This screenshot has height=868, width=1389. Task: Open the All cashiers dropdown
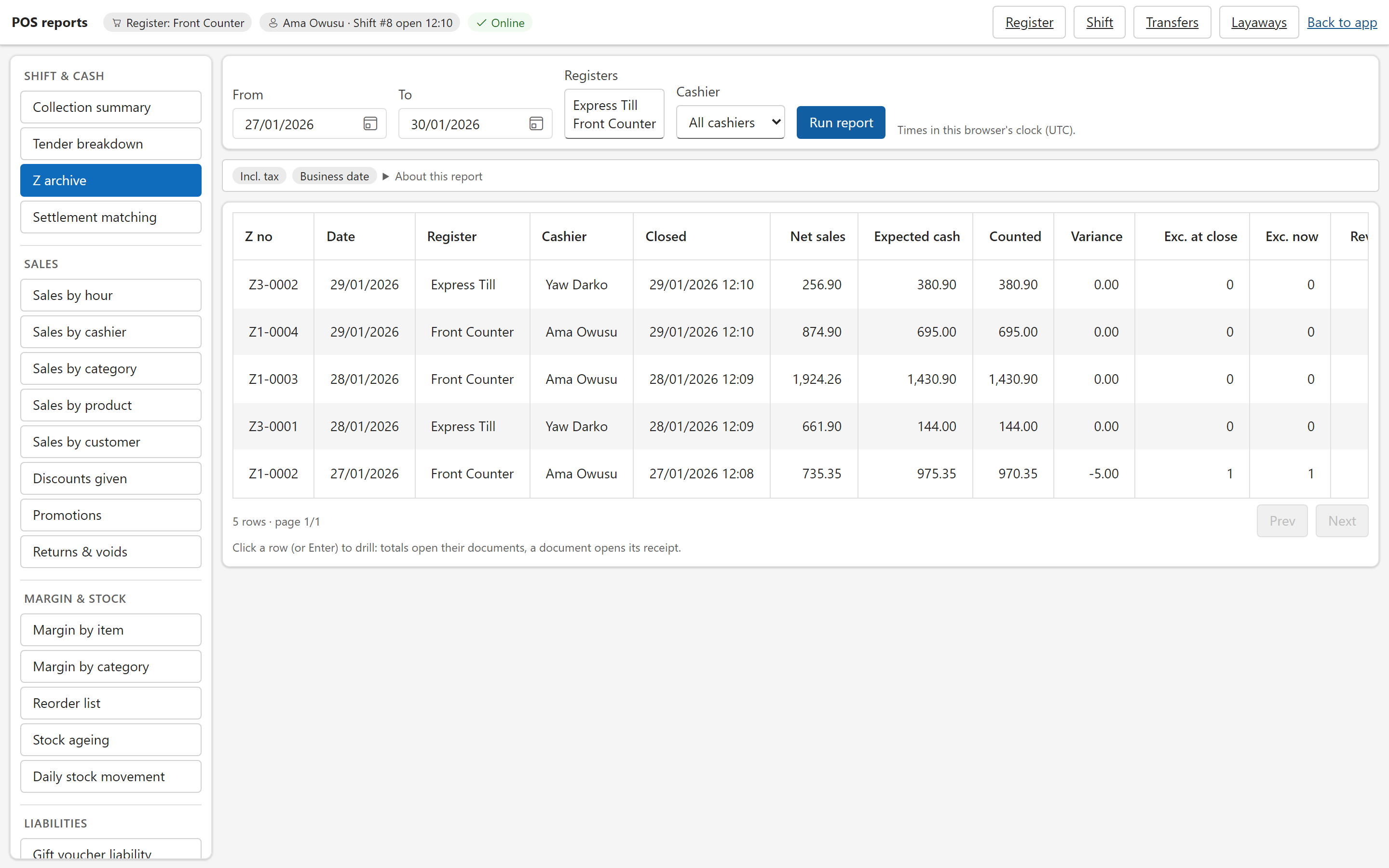pyautogui.click(x=730, y=122)
